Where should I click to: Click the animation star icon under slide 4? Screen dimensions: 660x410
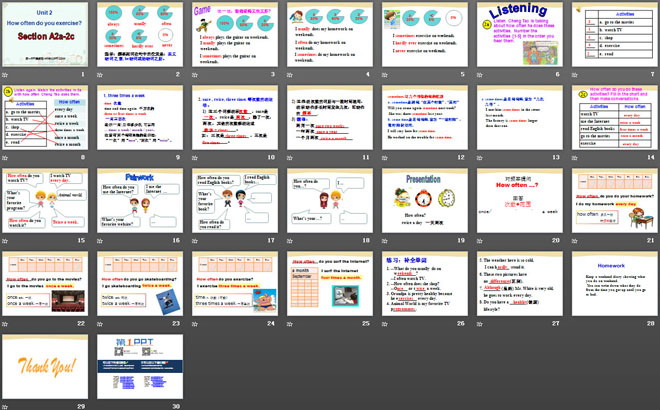(x=290, y=75)
